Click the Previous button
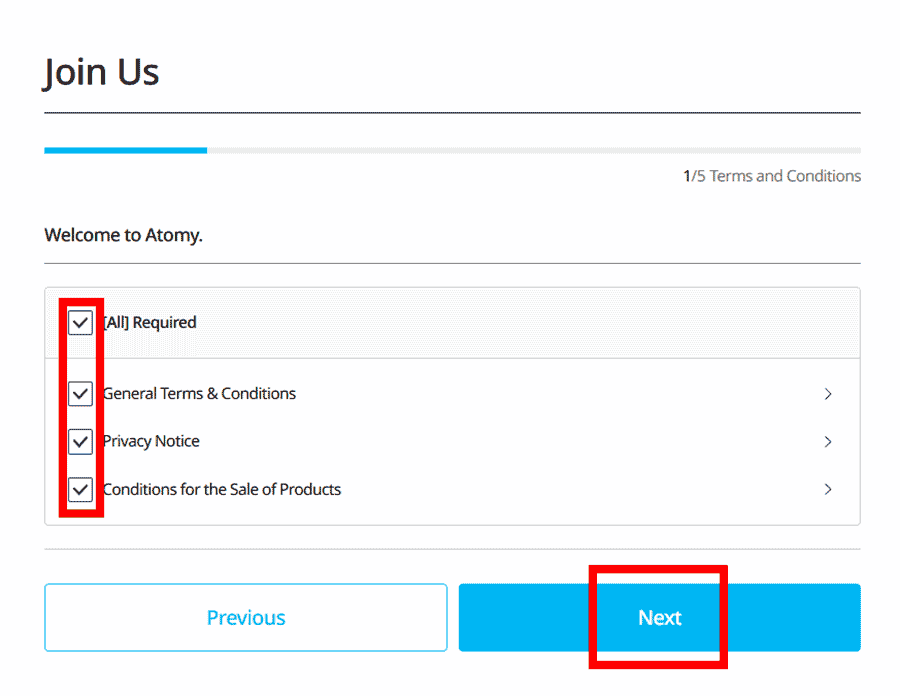This screenshot has width=900, height=696. tap(245, 617)
